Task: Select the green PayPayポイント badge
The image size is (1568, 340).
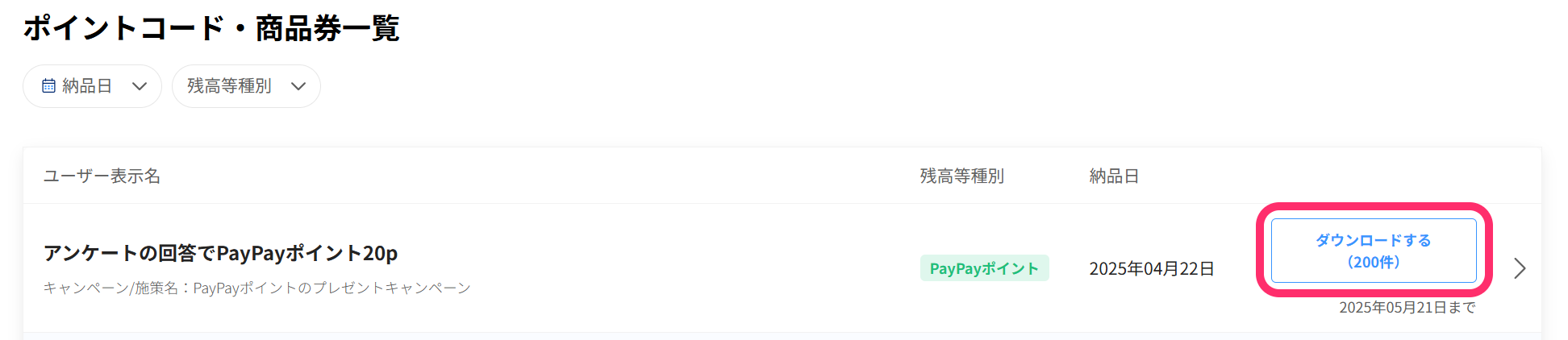Action: click(x=984, y=268)
